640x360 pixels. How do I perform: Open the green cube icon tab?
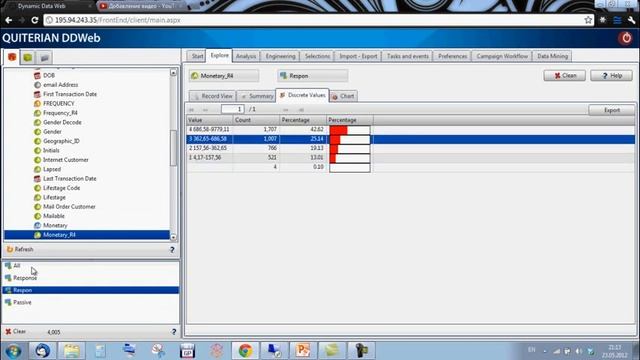click(28, 58)
